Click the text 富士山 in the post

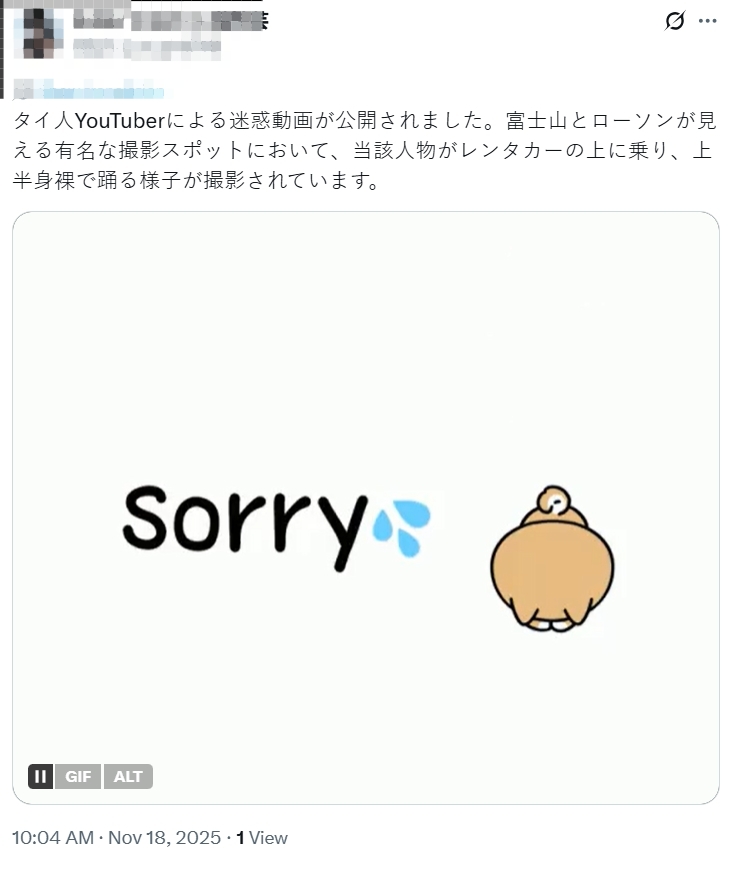tap(537, 120)
